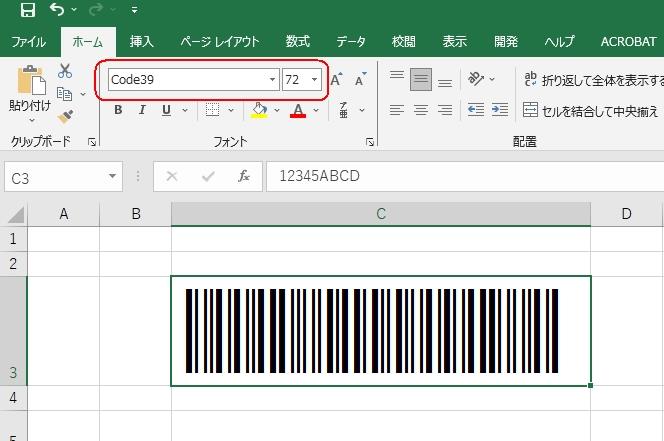The width and height of the screenshot is (664, 441).
Task: Align text to the top of cell
Action: coord(397,75)
